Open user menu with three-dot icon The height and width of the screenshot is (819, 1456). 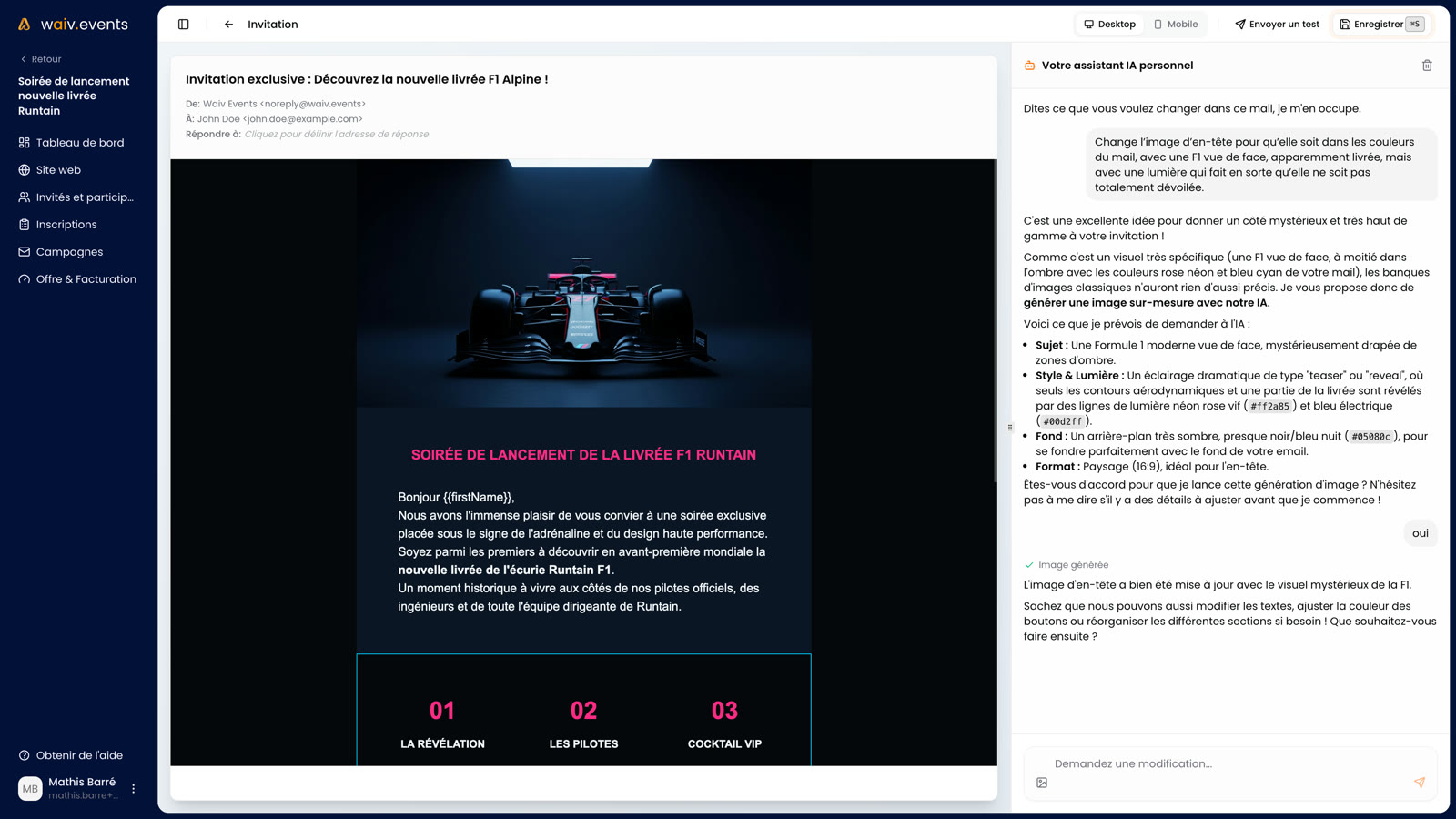point(134,789)
